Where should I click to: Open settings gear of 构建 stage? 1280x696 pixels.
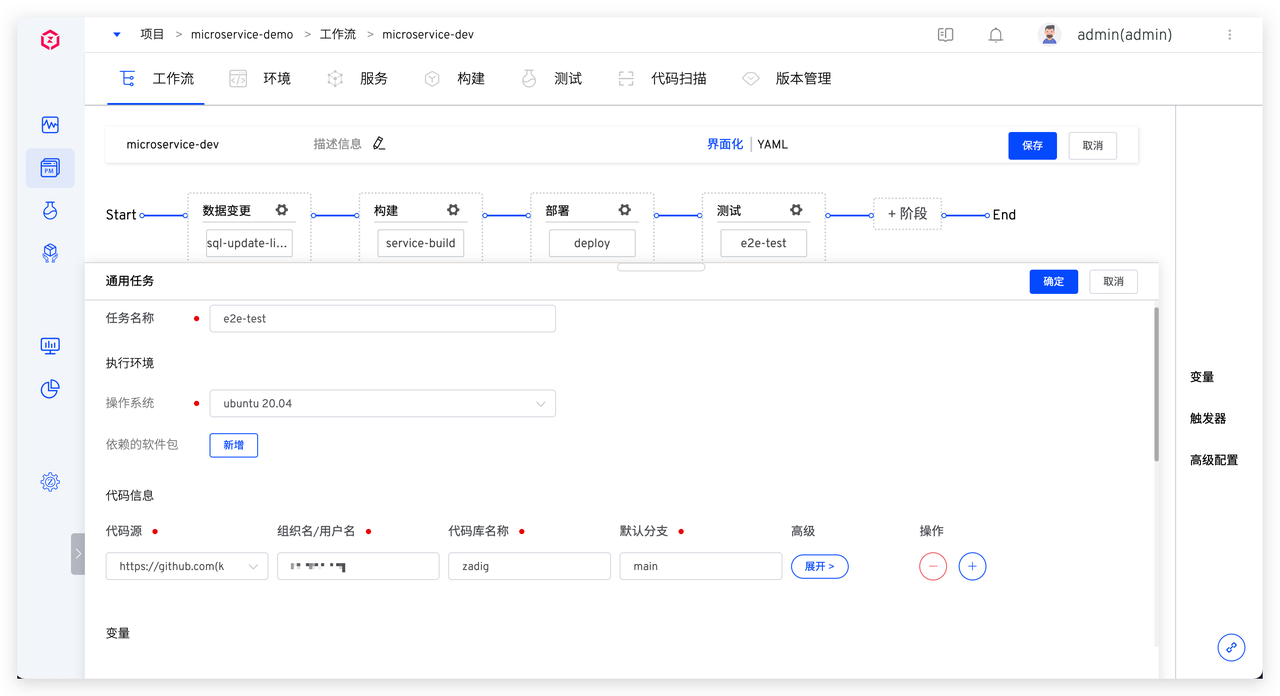453,210
